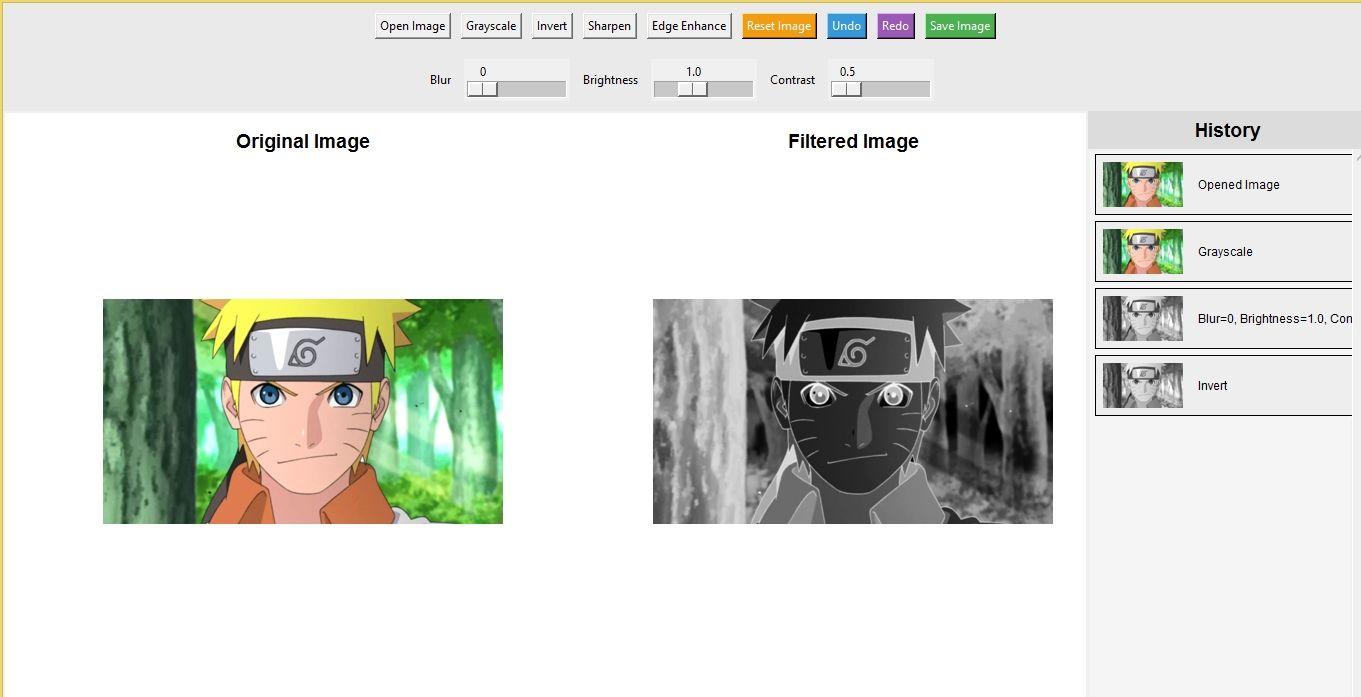
Task: Click the 'Contrast' slider label
Action: [792, 80]
